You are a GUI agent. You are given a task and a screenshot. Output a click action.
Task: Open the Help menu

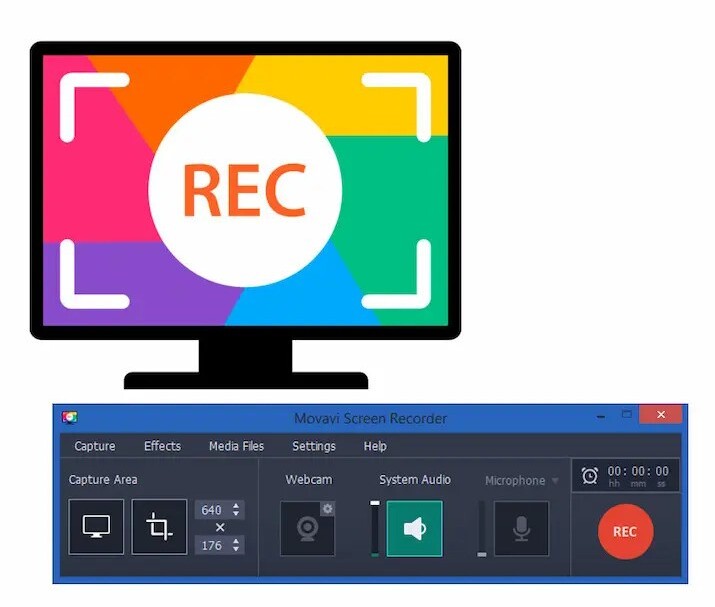(x=375, y=446)
